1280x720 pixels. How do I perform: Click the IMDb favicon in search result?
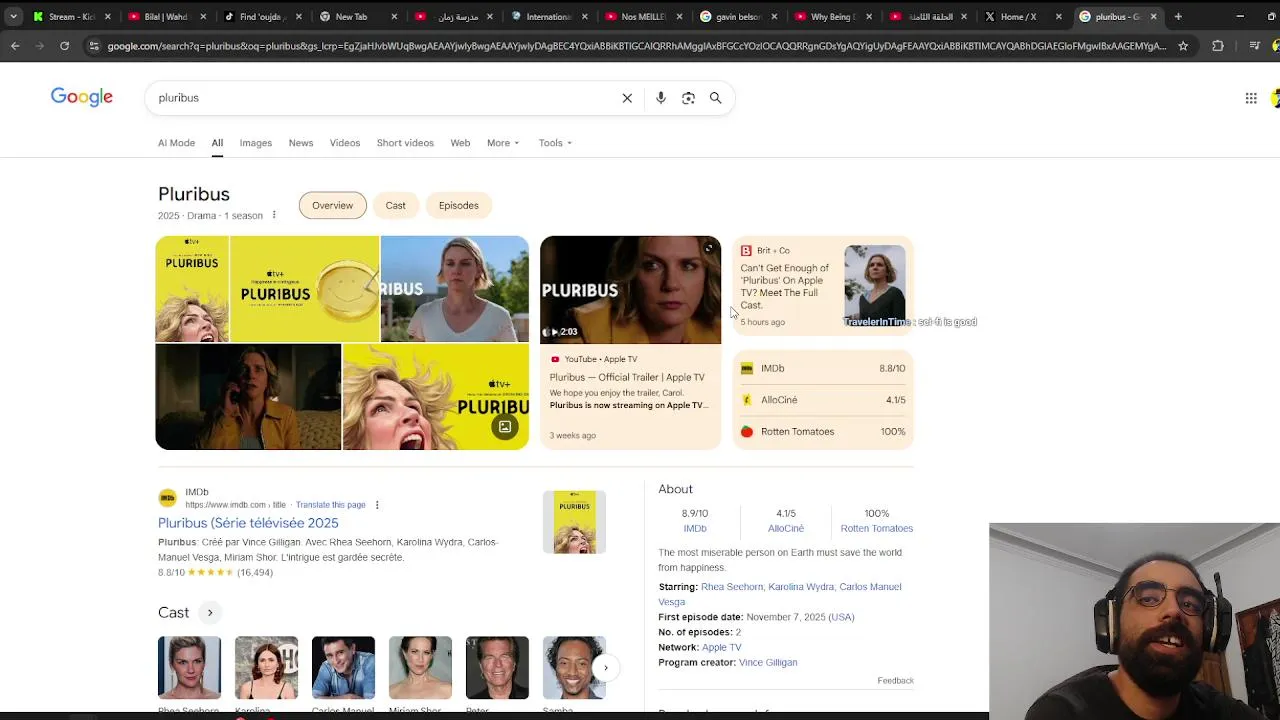tap(167, 497)
